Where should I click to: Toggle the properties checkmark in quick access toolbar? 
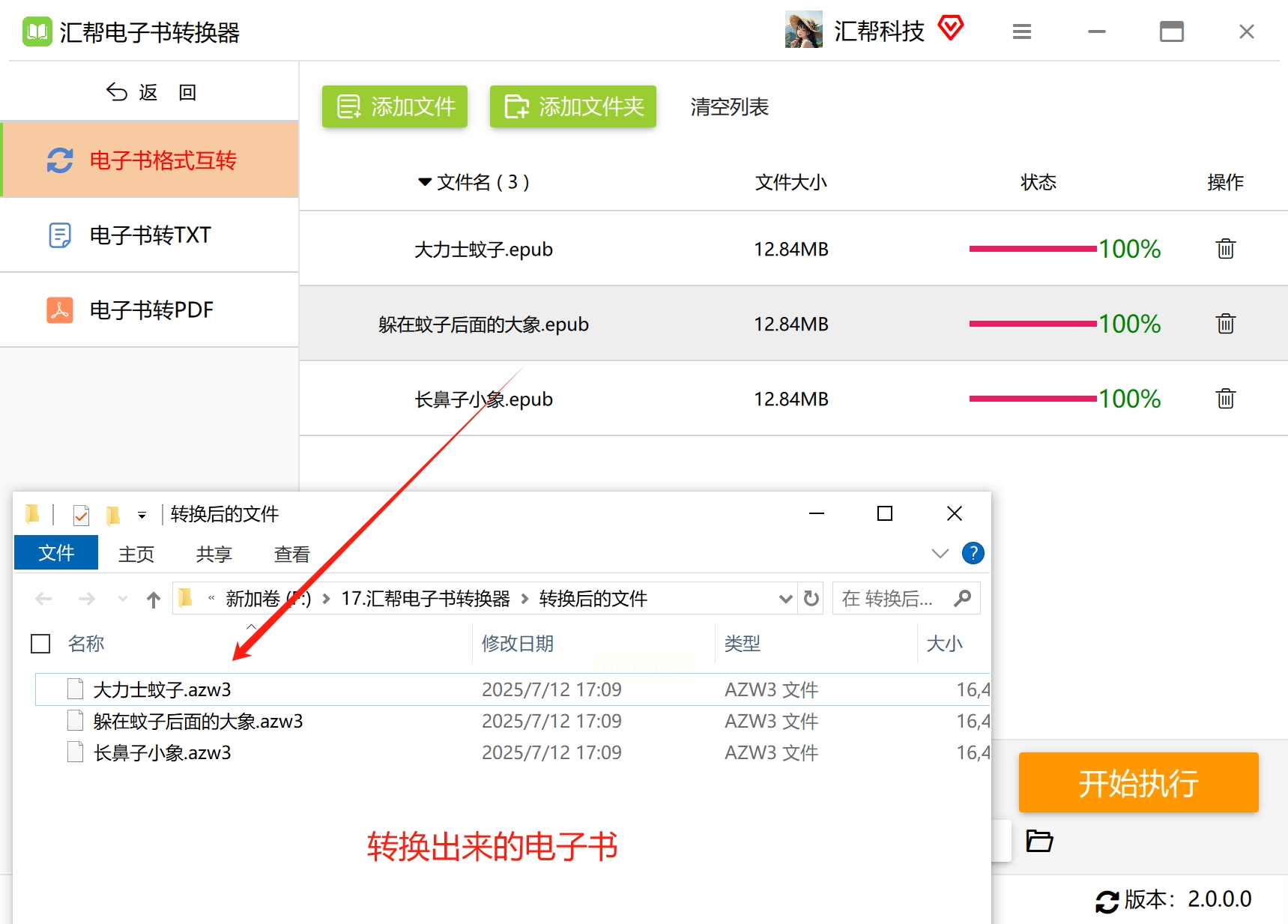coord(81,515)
